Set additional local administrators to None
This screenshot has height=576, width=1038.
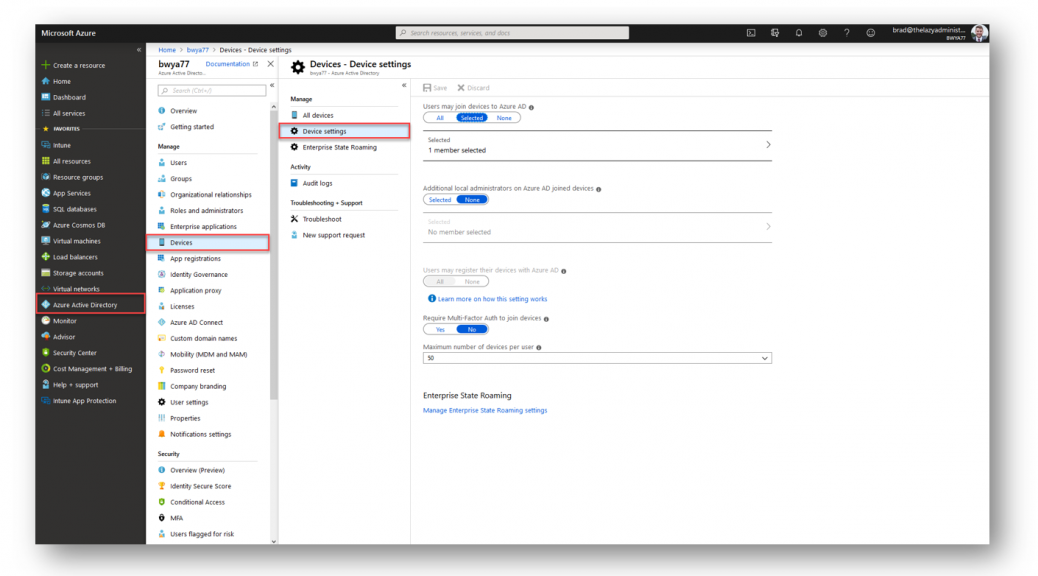[x=472, y=200]
